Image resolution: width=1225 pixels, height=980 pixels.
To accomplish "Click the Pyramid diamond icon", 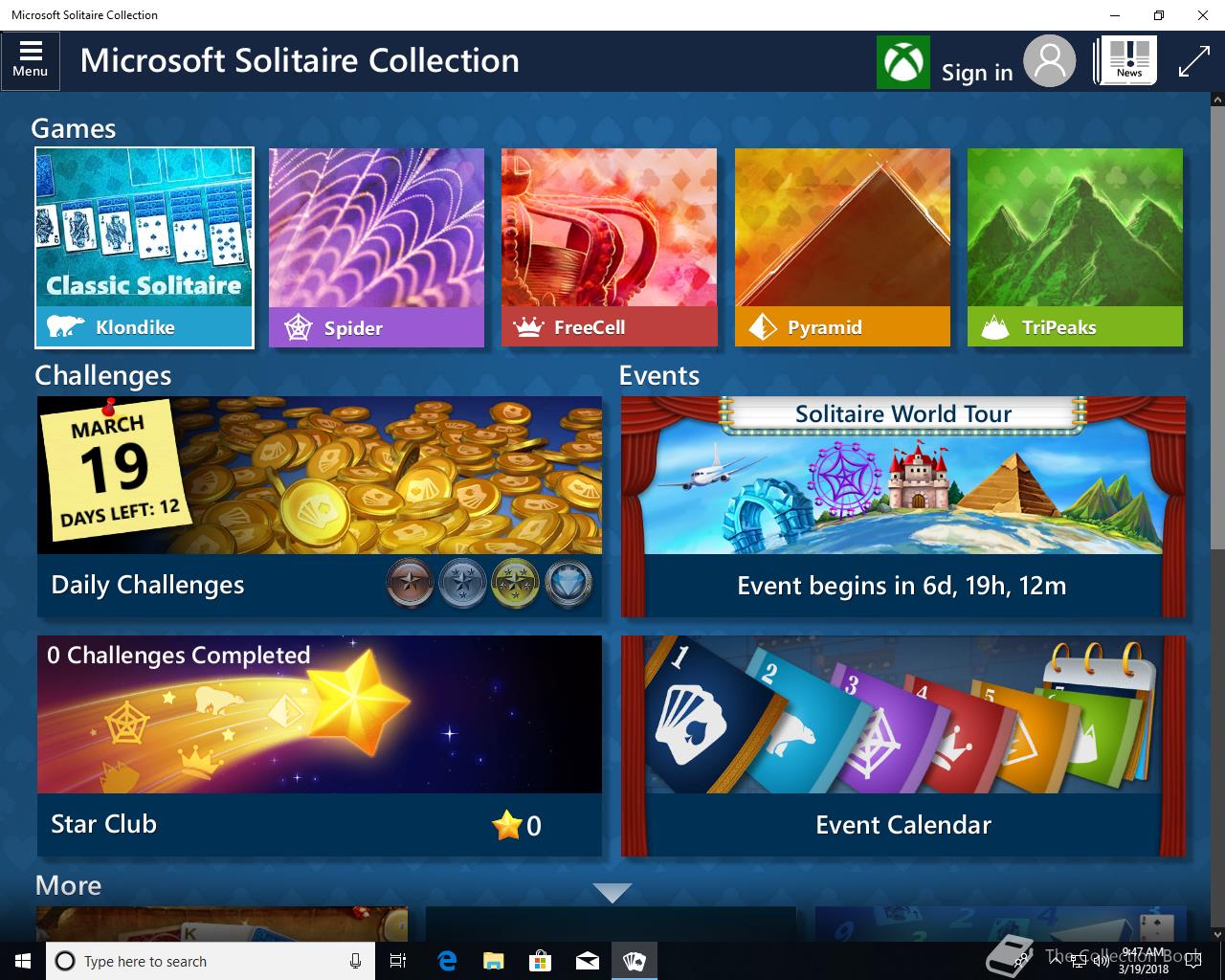I will pyautogui.click(x=763, y=327).
